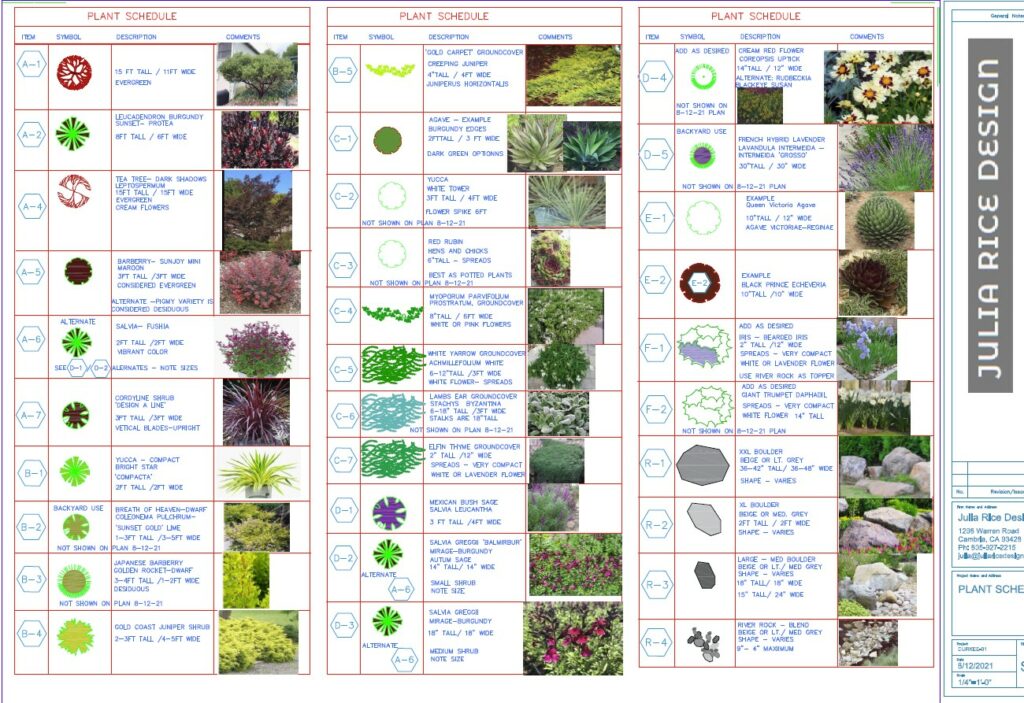Click the White Yarrow groundcover hatch symbol C-5
Screen dimensions: 1024x703
point(392,365)
